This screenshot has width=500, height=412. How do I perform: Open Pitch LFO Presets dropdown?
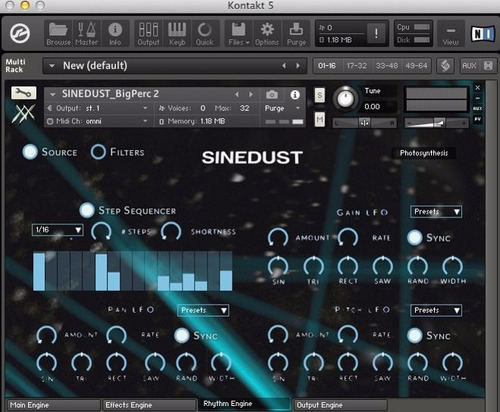436,310
